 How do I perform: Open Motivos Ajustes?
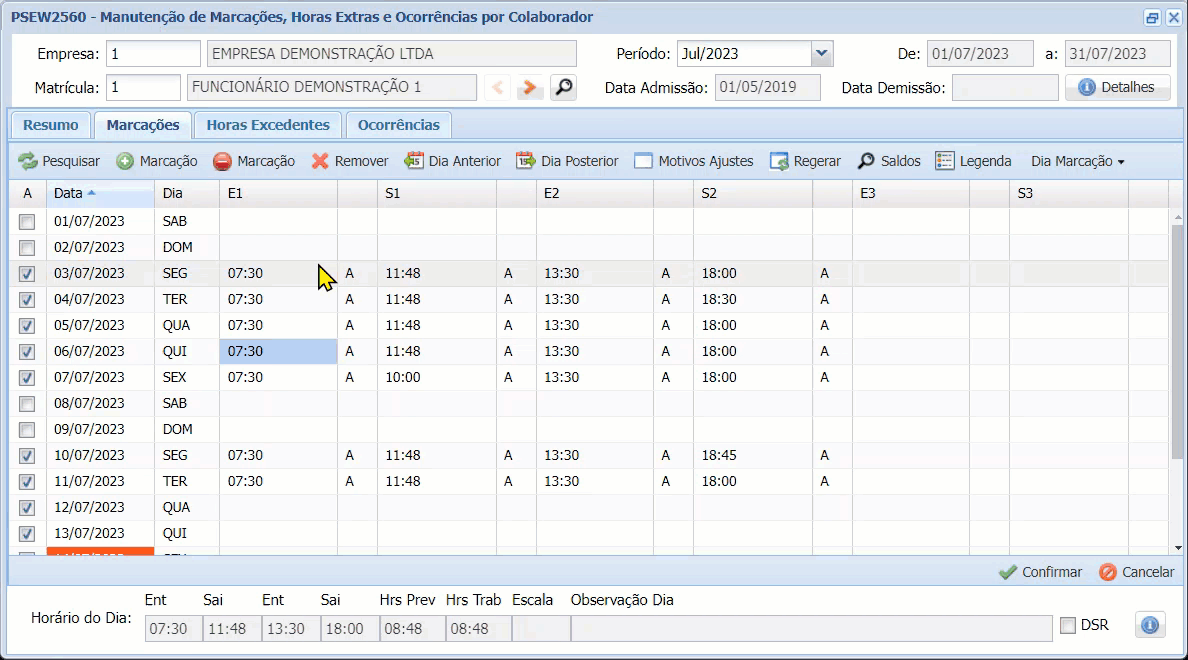pos(643,161)
